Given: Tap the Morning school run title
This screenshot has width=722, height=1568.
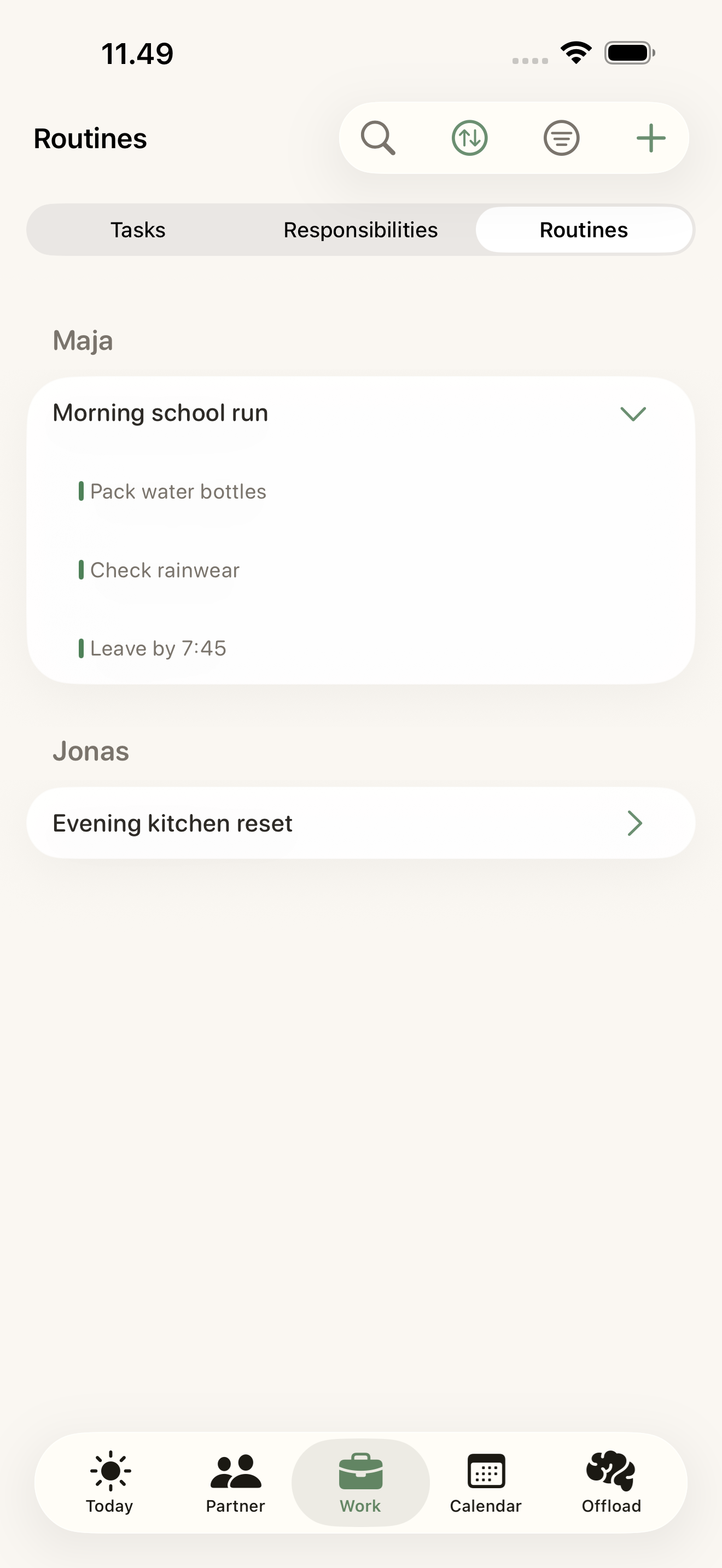Looking at the screenshot, I should (161, 413).
